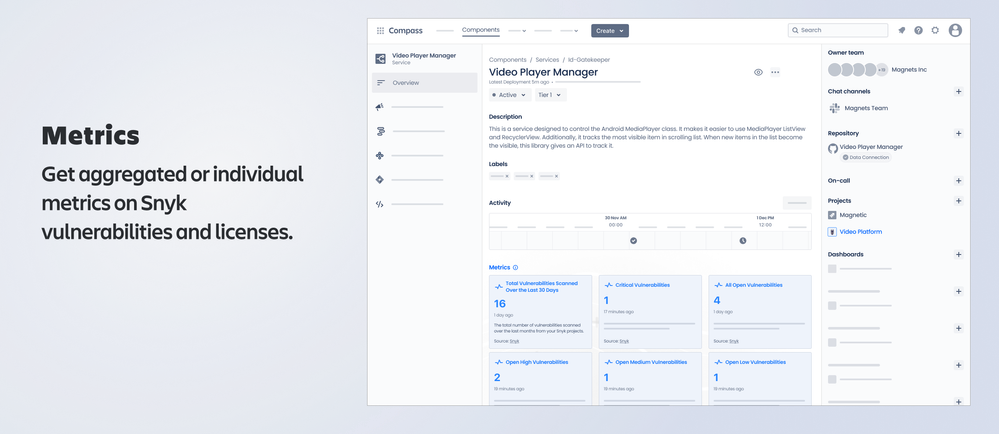Open the Magnetic project

[853, 215]
